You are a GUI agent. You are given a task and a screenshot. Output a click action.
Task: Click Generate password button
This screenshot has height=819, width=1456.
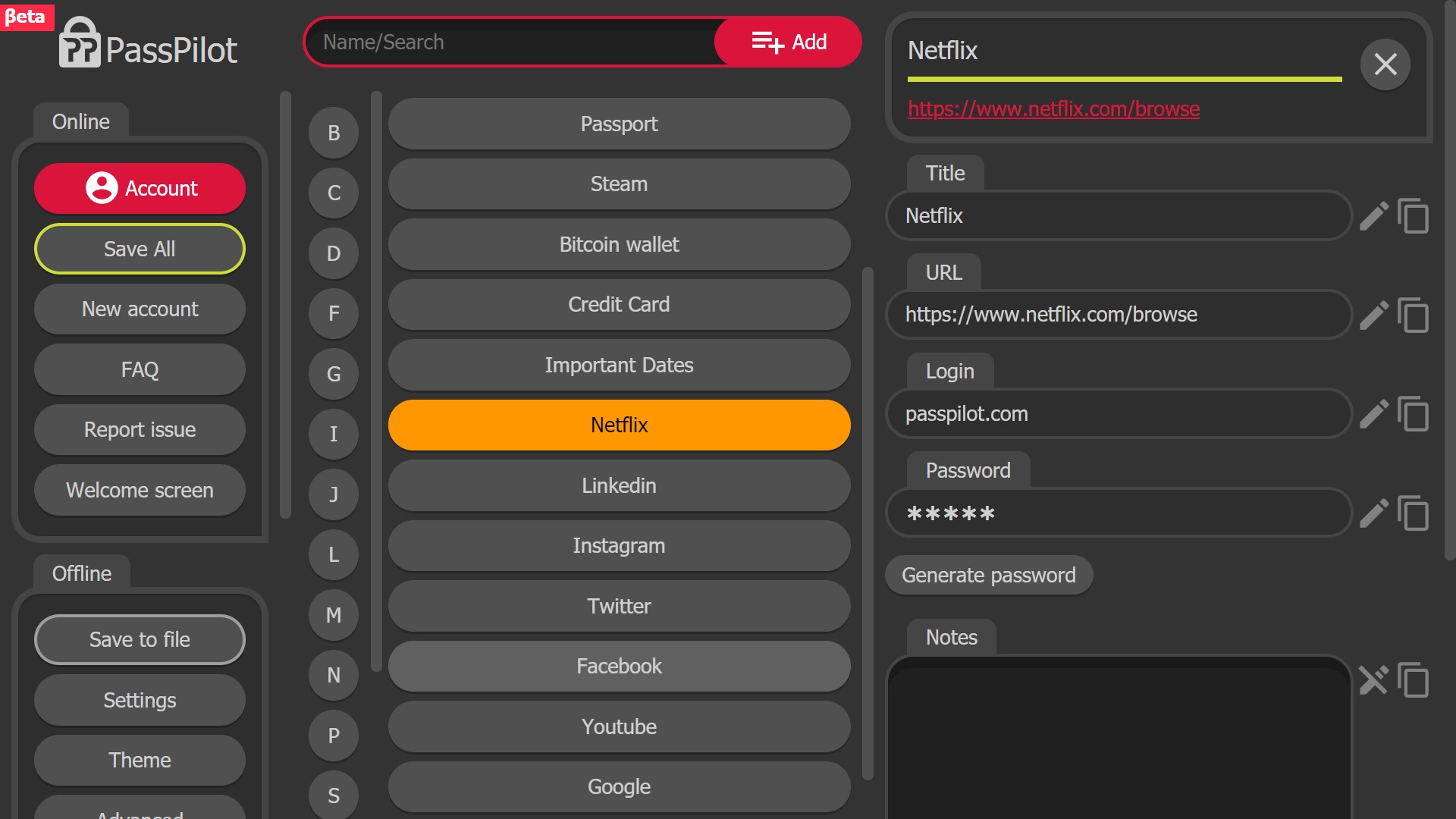click(x=988, y=575)
